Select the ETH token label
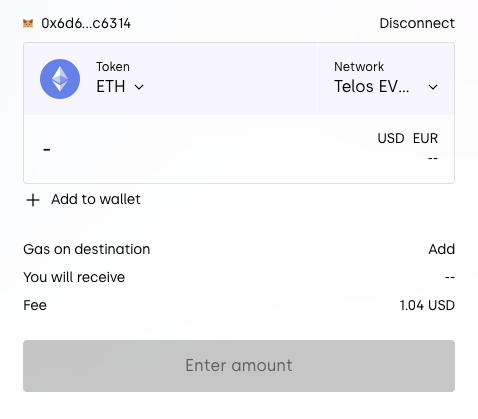Screen dimensions: 478x419 (x=111, y=87)
